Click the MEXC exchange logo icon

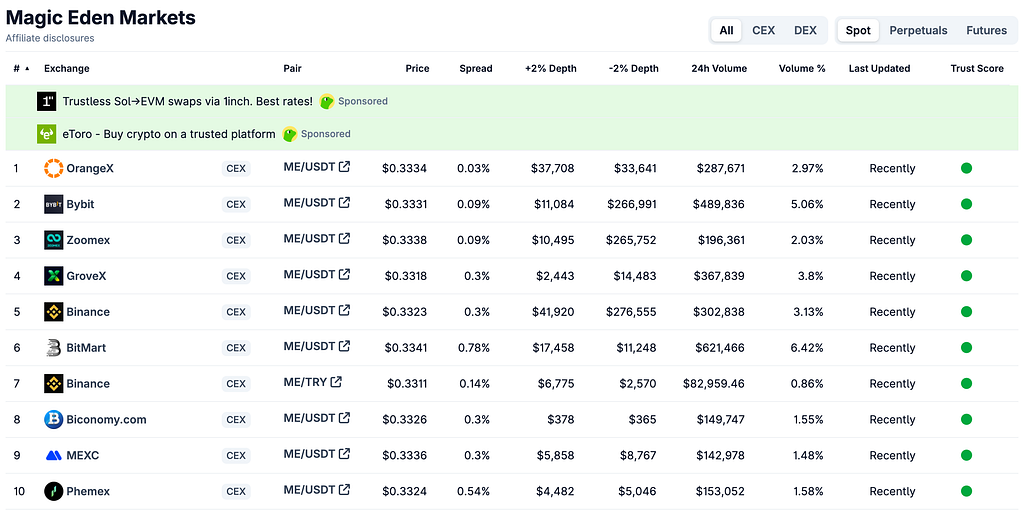pyautogui.click(x=54, y=455)
